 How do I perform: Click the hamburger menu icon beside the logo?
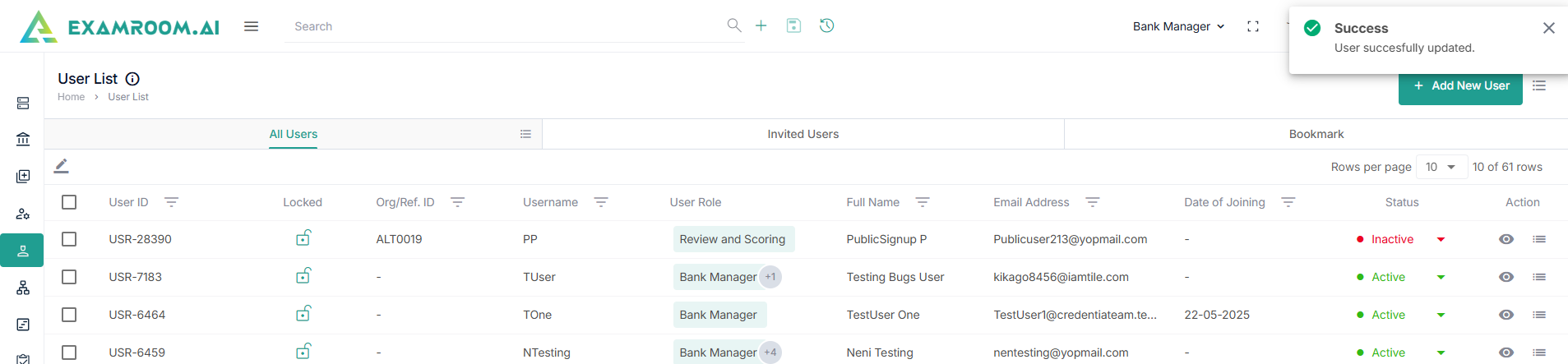point(251,26)
